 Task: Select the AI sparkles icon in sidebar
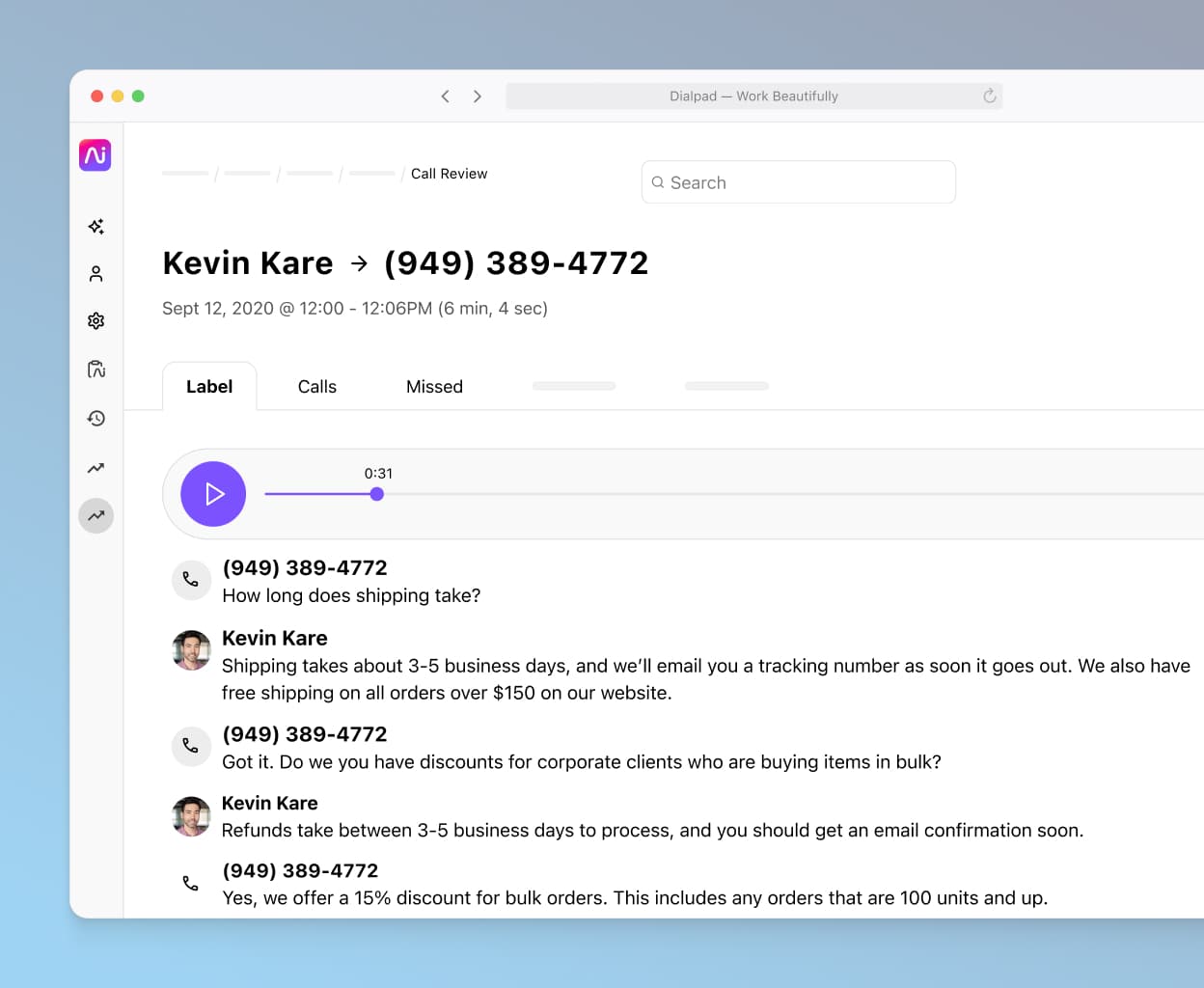point(95,226)
